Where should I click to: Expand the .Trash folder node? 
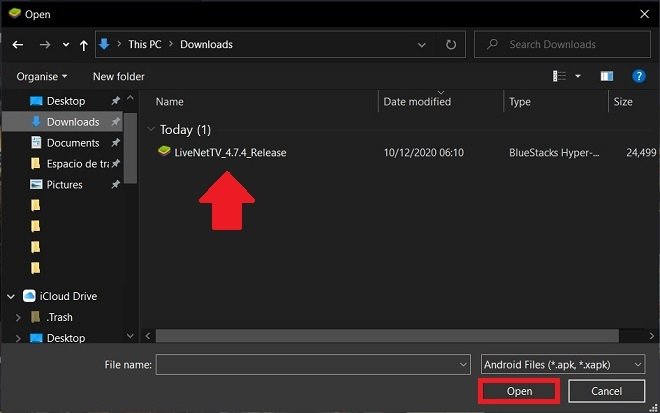point(18,317)
